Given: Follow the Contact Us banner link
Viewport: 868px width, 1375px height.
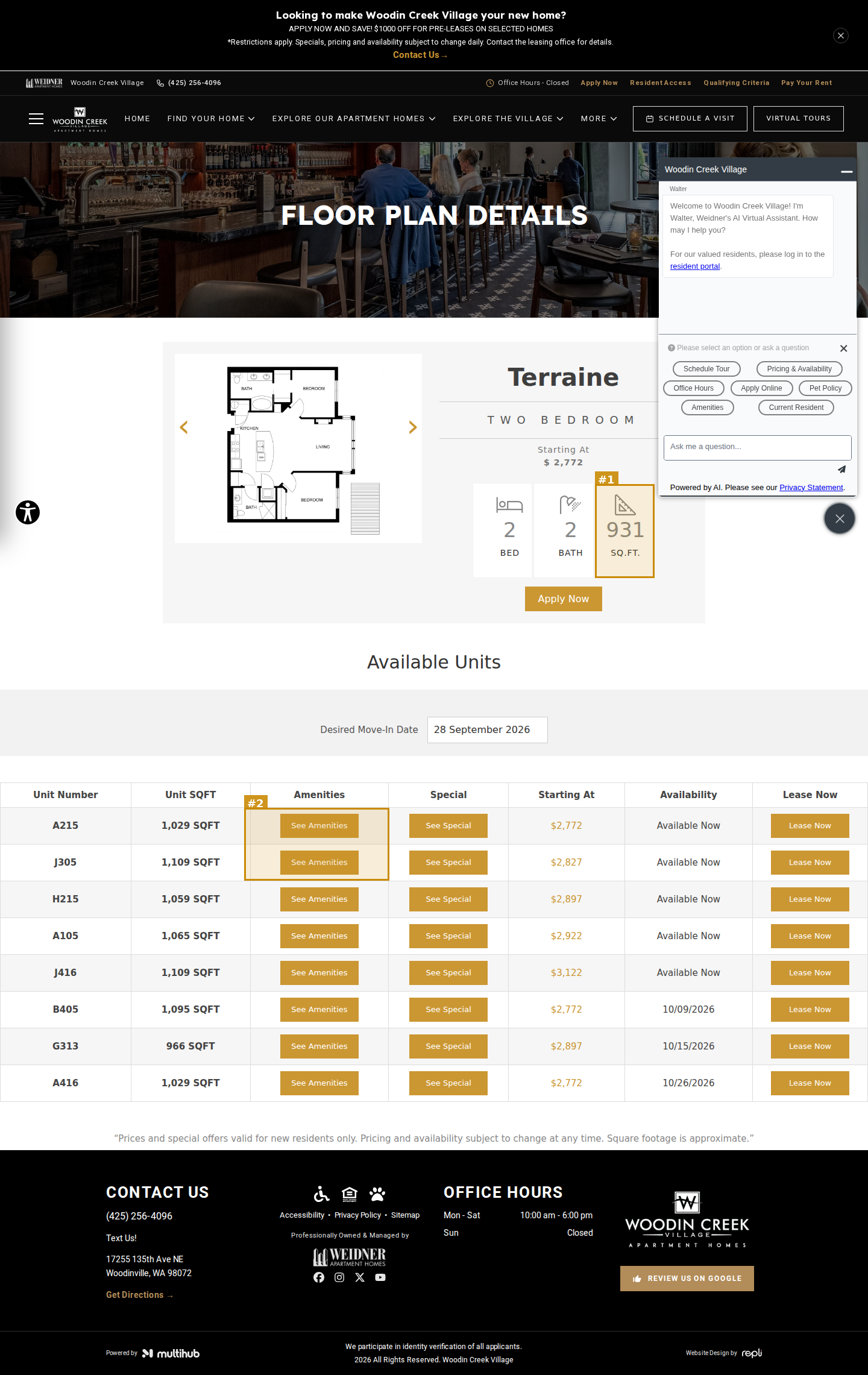Looking at the screenshot, I should coord(420,55).
